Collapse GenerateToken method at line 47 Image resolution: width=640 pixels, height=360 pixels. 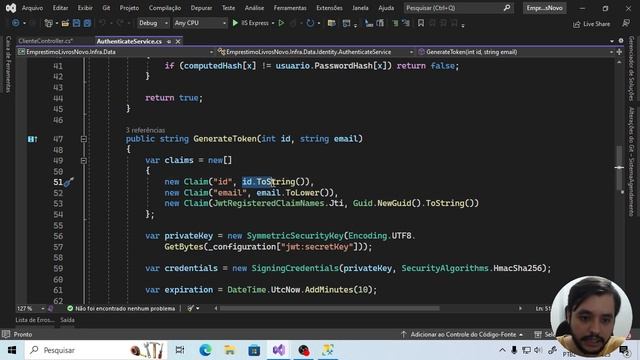84,139
